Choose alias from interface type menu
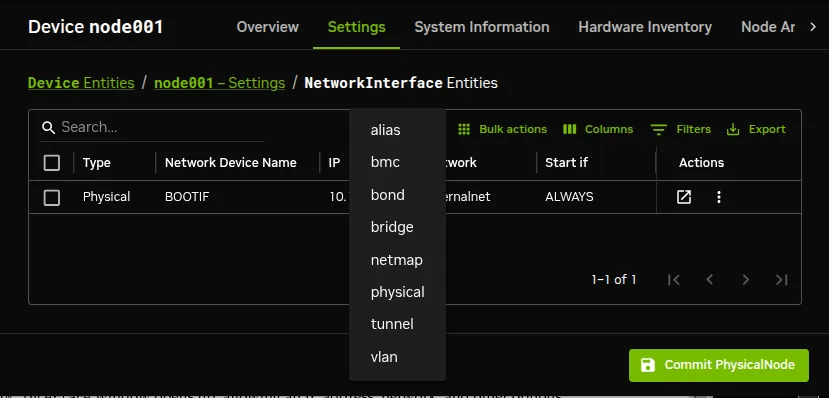The image size is (829, 398). 398,130
